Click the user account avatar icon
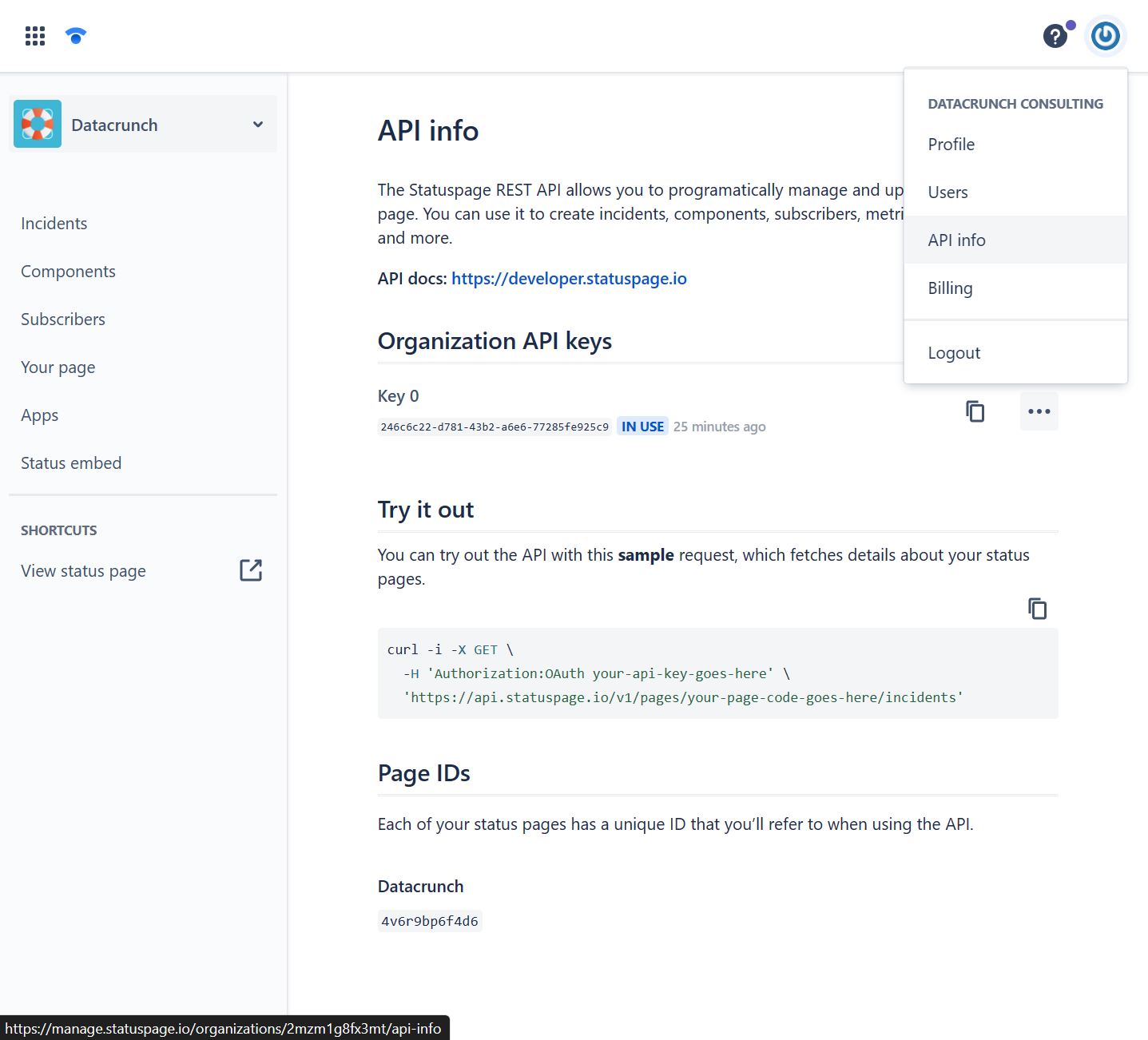The image size is (1148, 1040). 1106,36
